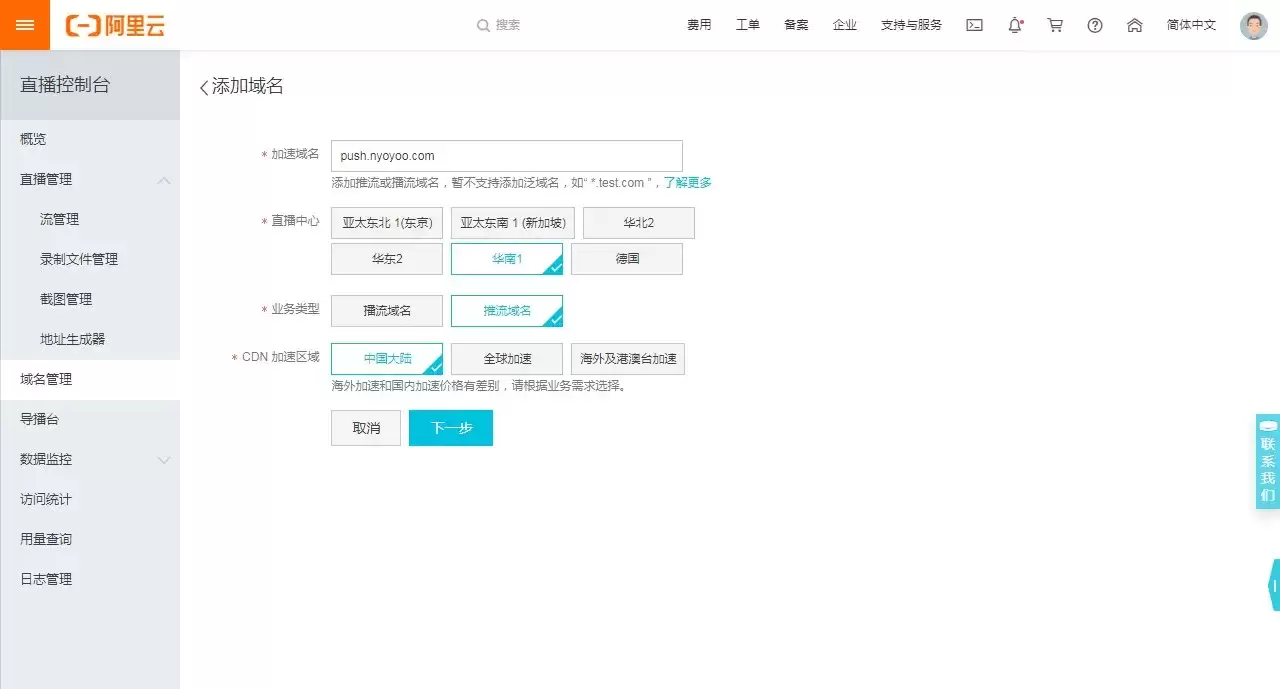Open the 了解更多 link

click(x=688, y=183)
